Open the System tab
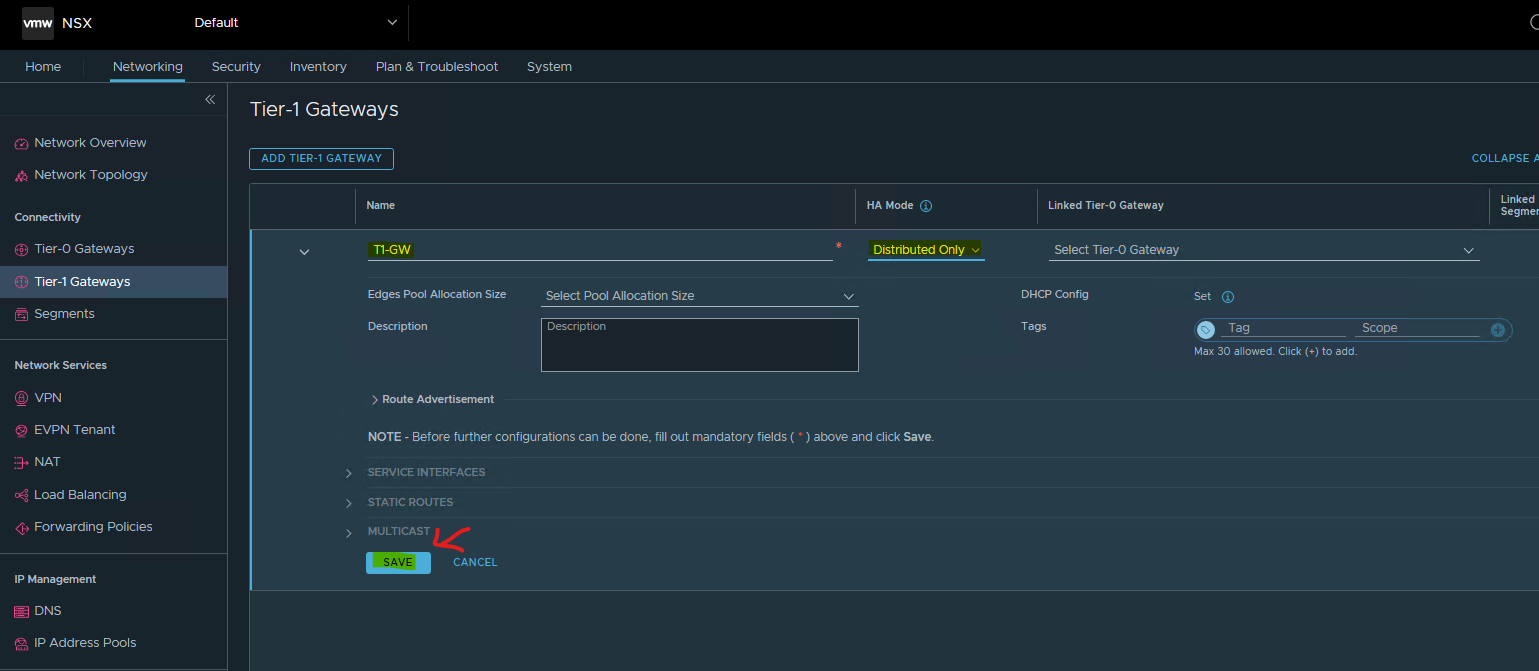Viewport: 1539px width, 671px height. coord(549,67)
